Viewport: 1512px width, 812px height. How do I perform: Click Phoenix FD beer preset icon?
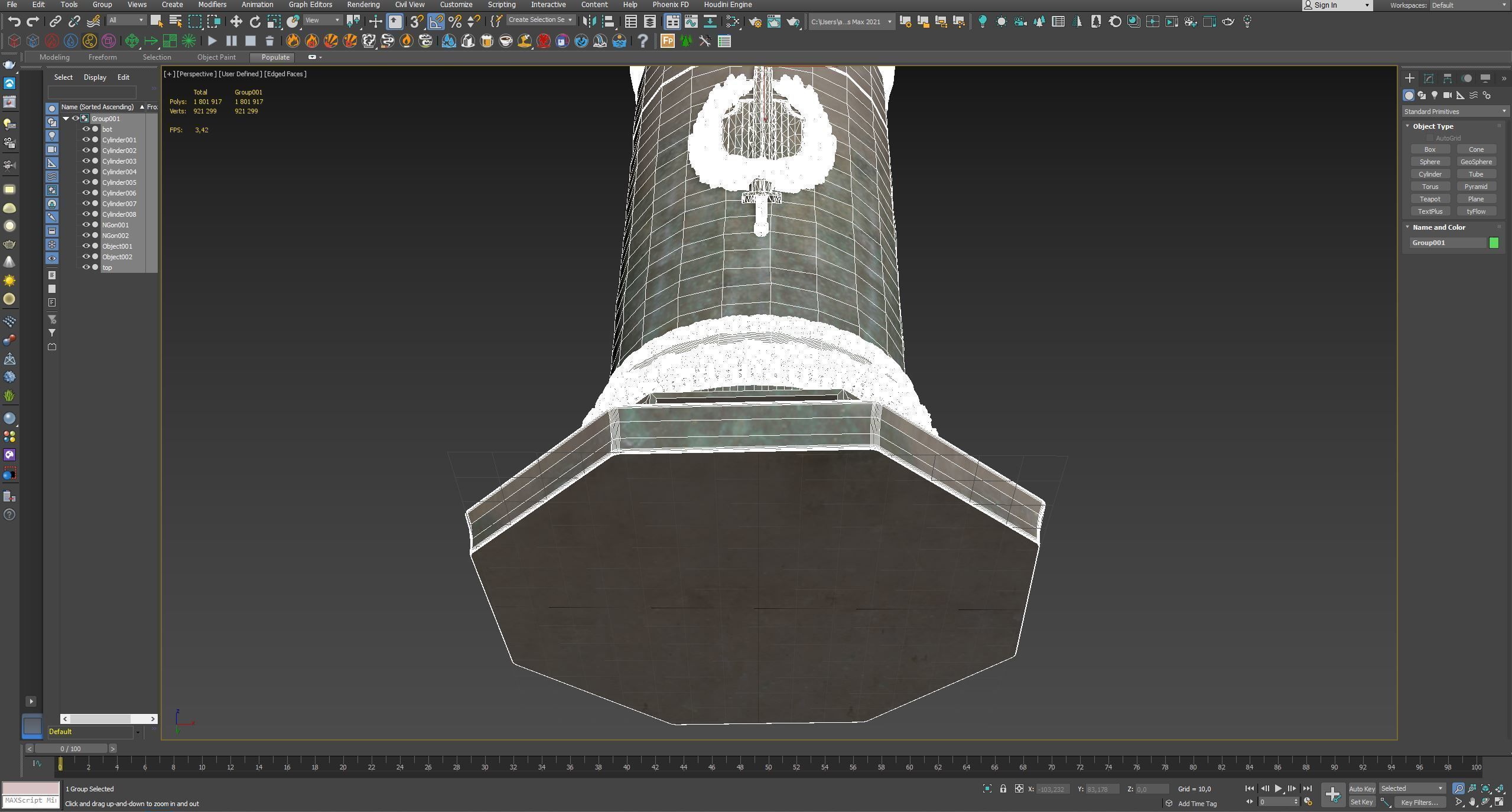tap(486, 41)
